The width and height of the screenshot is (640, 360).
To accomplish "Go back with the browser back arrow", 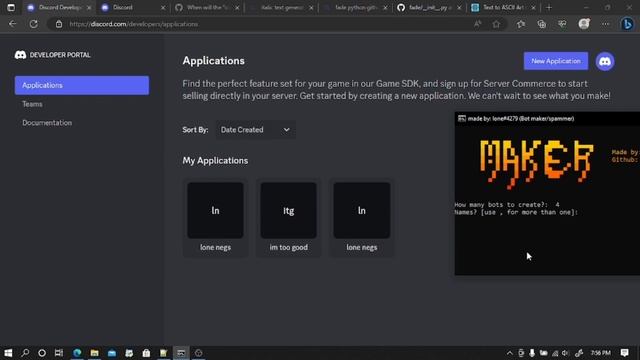I will [x=12, y=24].
